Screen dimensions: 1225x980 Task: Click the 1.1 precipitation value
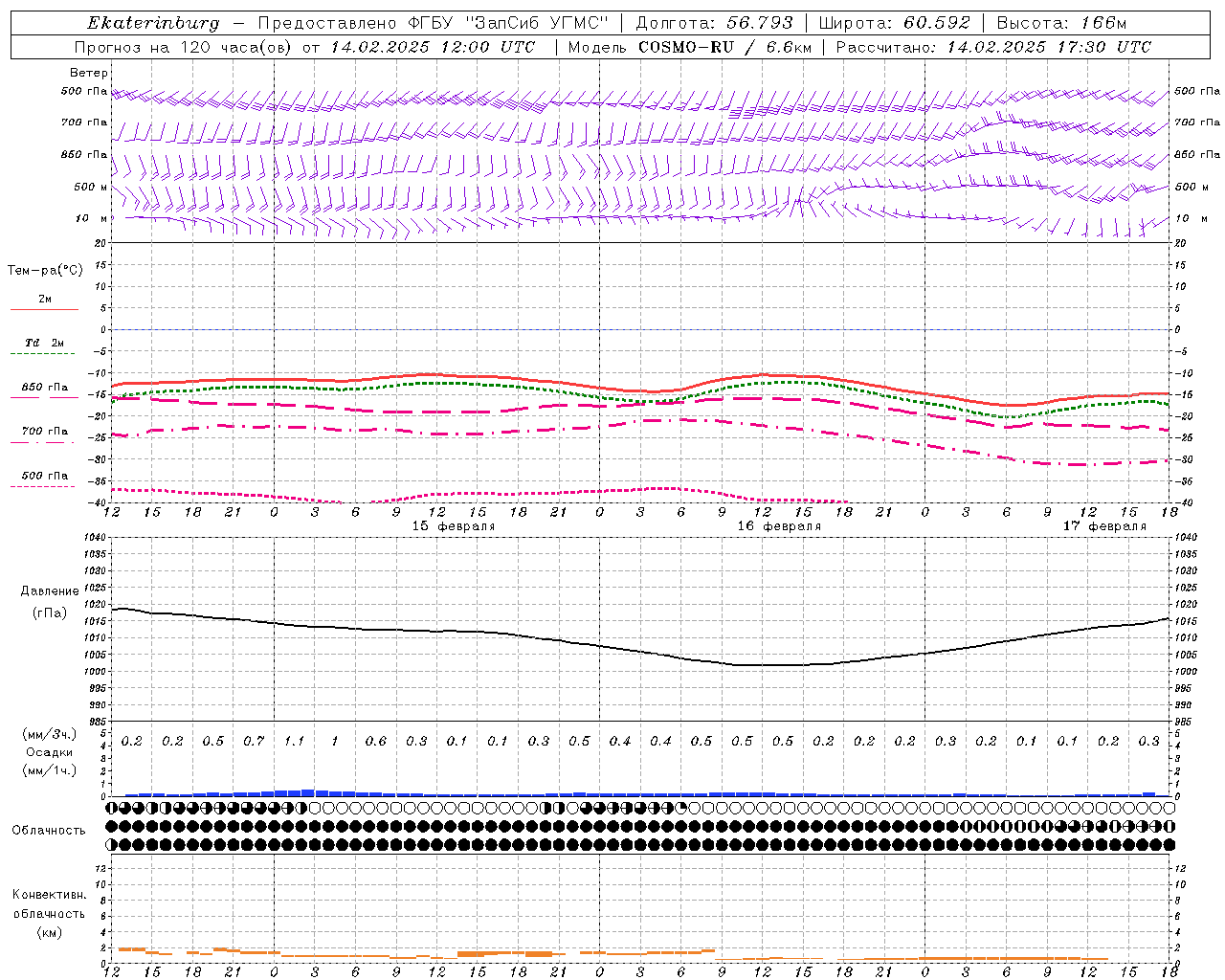tap(294, 742)
